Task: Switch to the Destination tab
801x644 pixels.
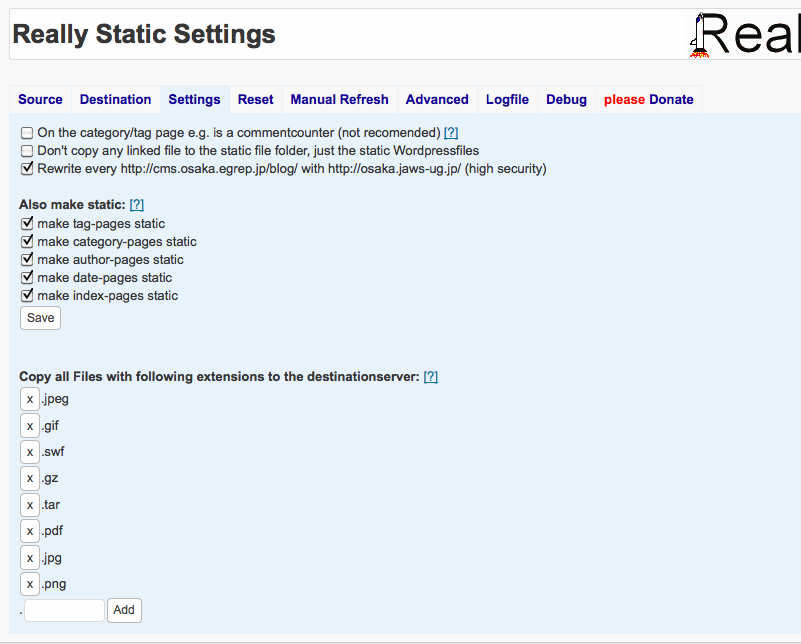Action: pyautogui.click(x=115, y=99)
